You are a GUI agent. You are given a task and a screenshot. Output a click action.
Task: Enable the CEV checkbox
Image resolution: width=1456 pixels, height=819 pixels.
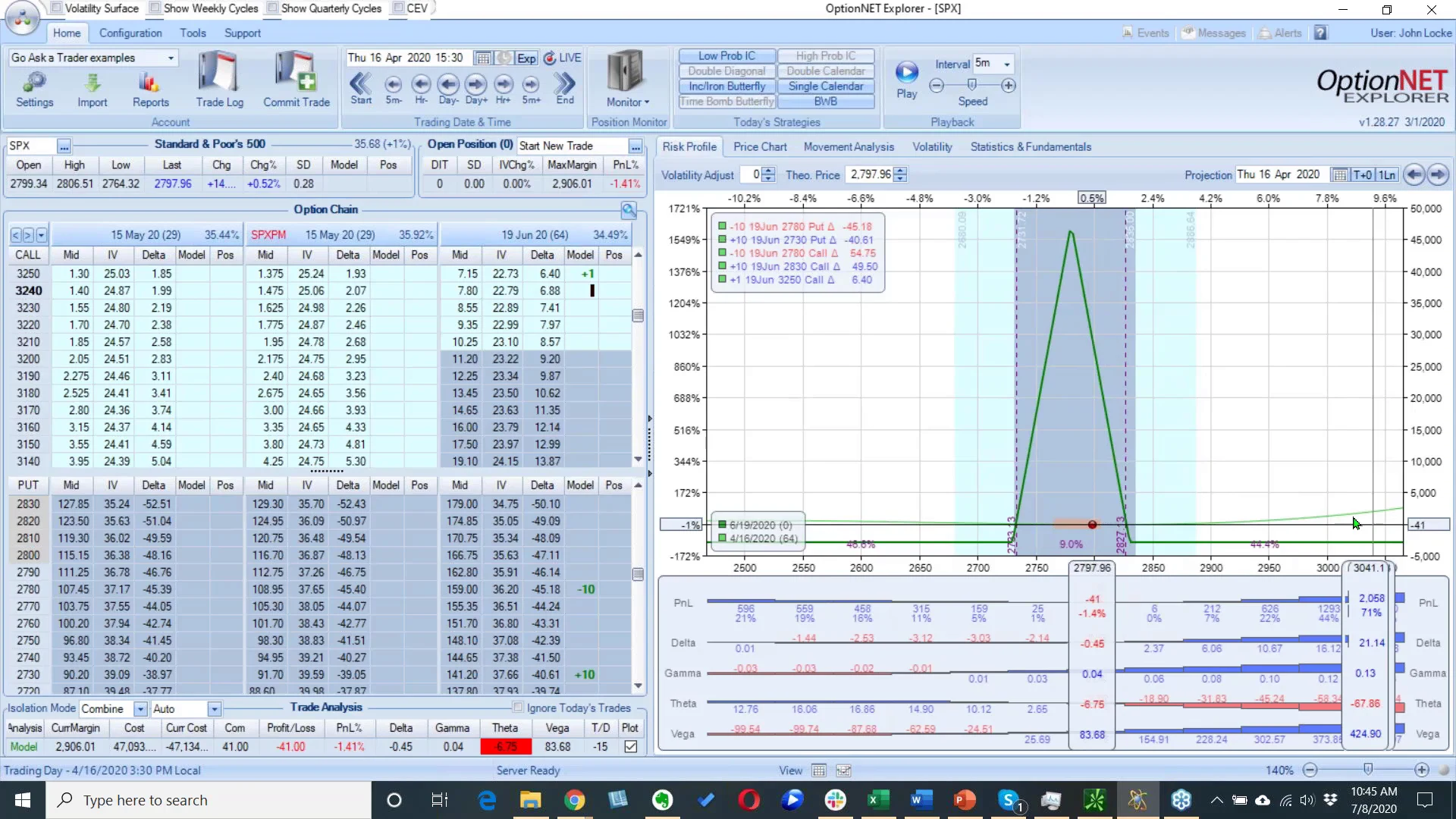tap(398, 8)
